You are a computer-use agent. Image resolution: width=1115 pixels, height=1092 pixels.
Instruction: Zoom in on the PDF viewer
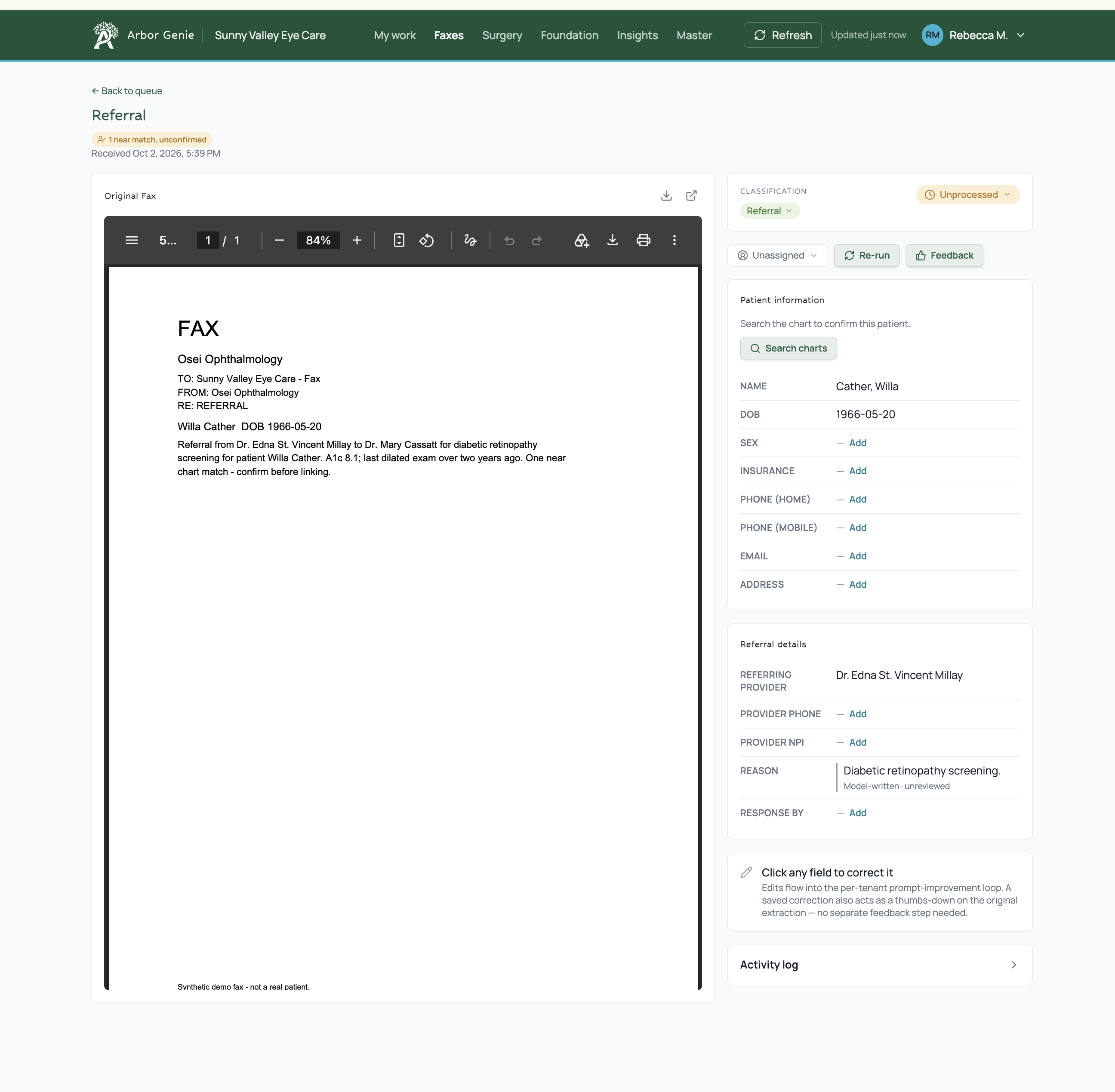point(357,241)
